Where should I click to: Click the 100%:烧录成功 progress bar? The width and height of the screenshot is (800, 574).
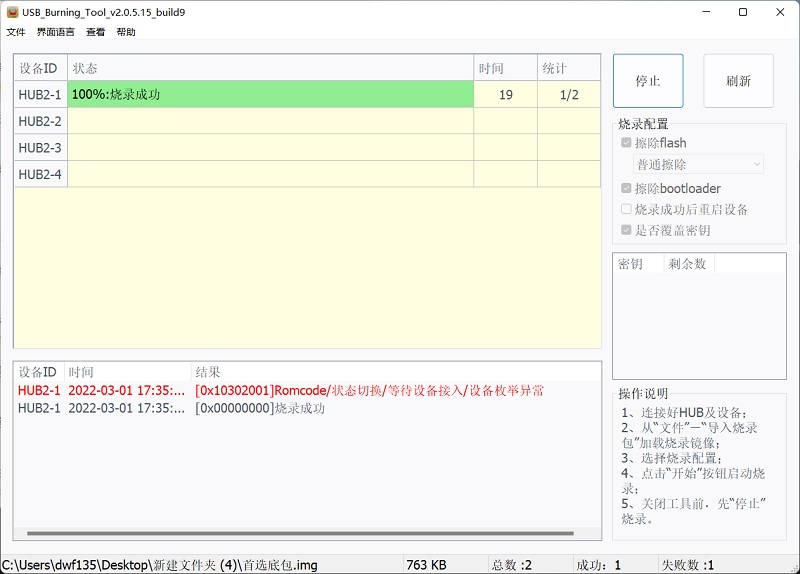click(270, 94)
